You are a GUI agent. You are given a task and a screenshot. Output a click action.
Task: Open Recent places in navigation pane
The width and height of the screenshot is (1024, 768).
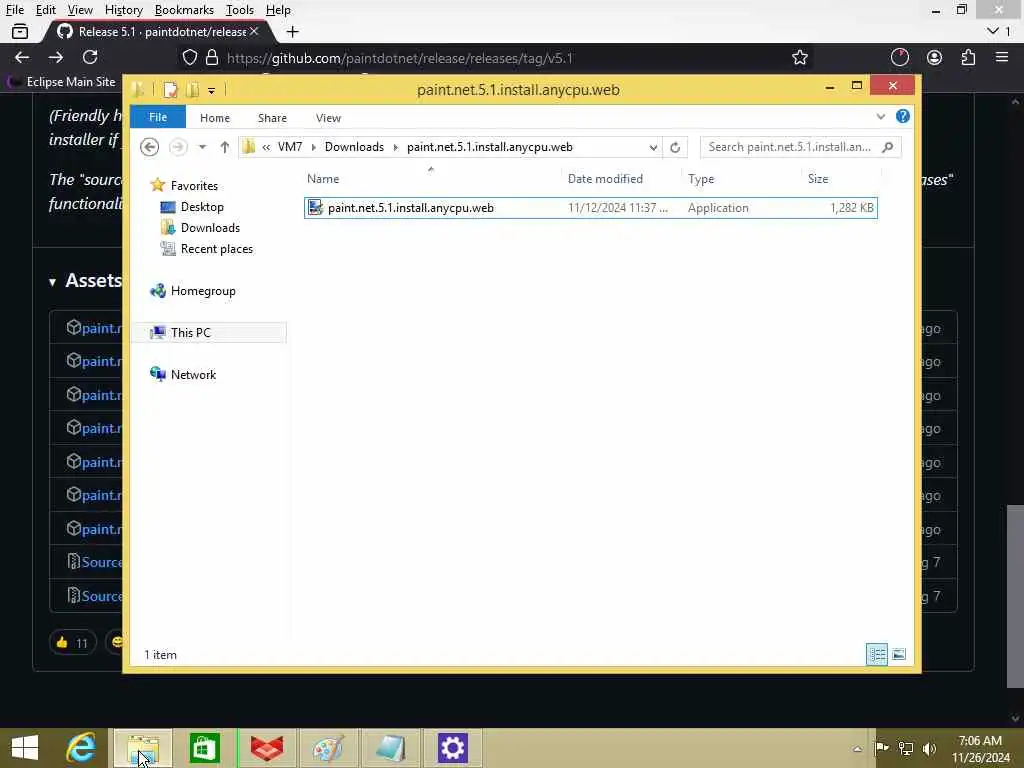216,249
